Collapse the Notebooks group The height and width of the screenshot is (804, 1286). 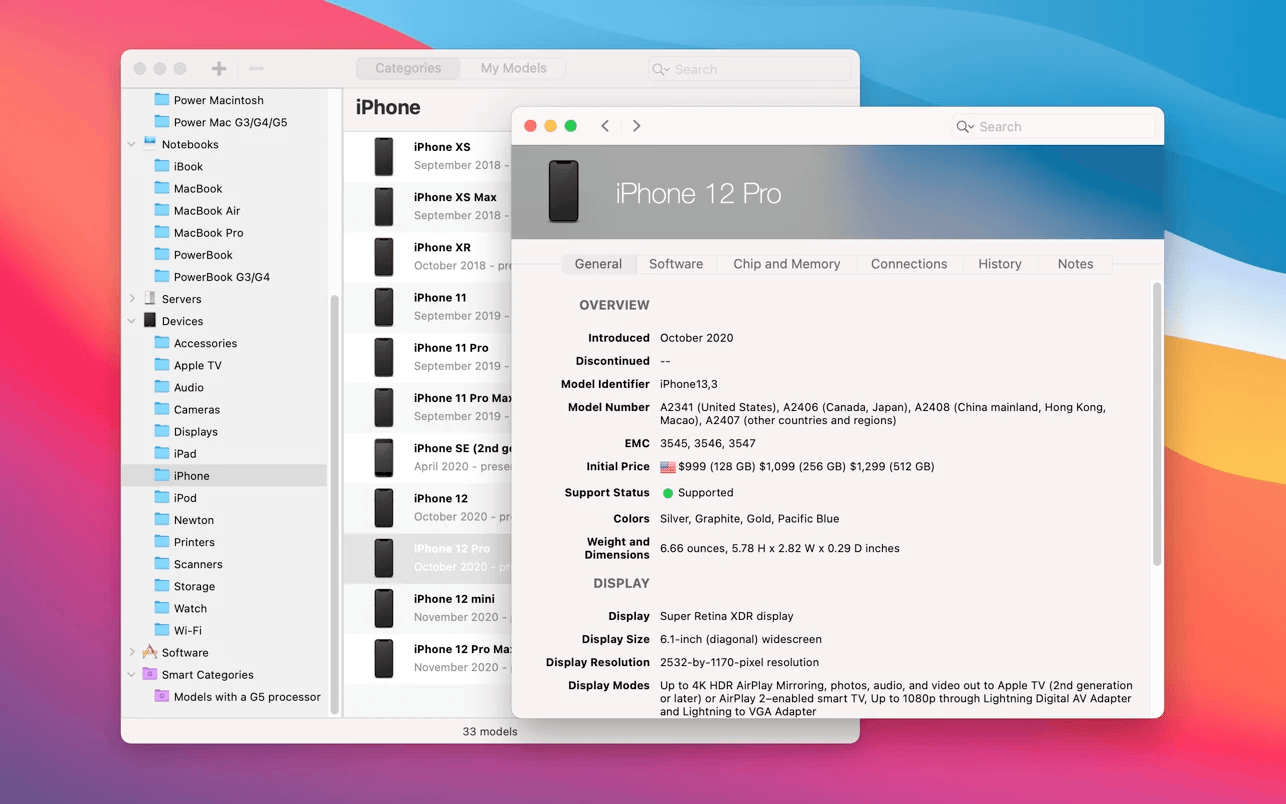[132, 145]
